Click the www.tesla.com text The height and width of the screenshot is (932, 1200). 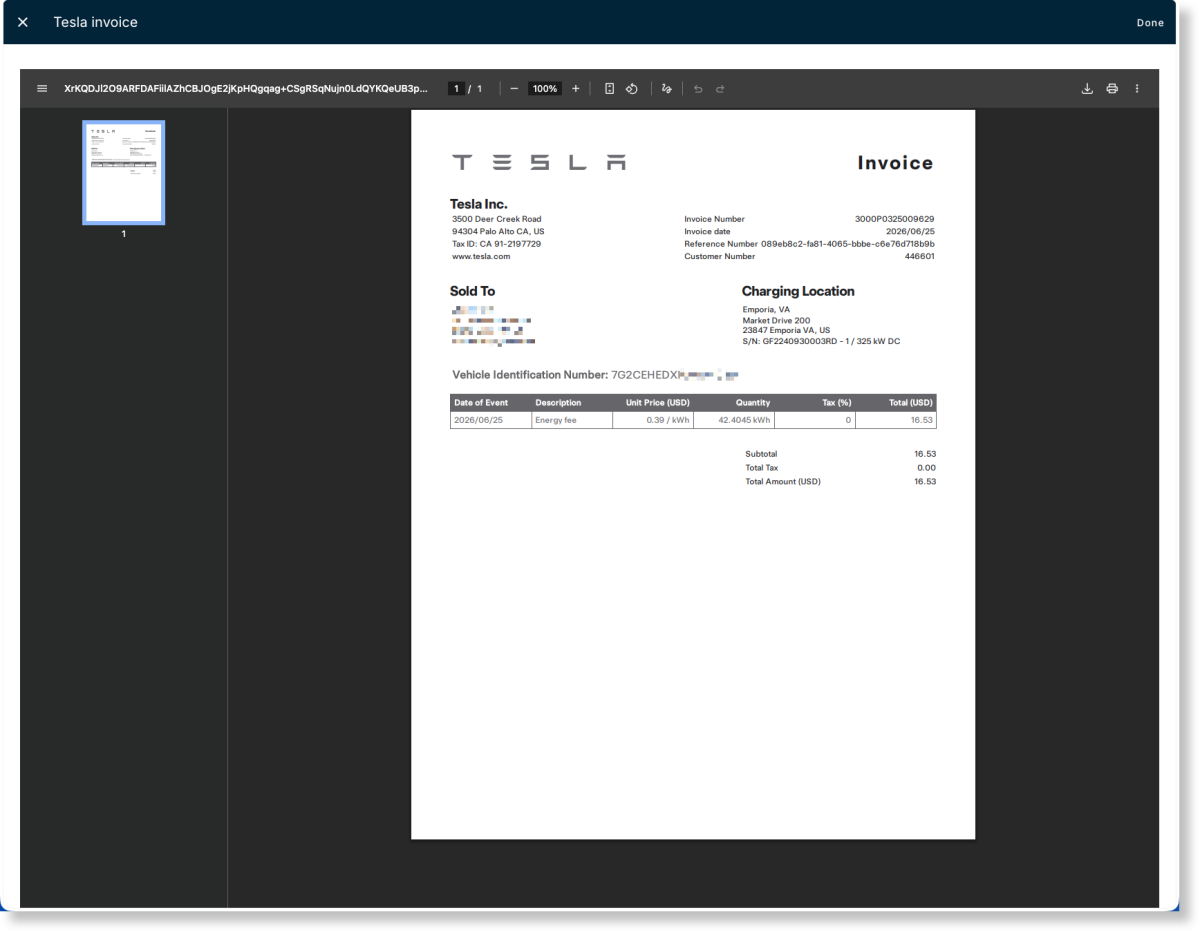click(481, 257)
